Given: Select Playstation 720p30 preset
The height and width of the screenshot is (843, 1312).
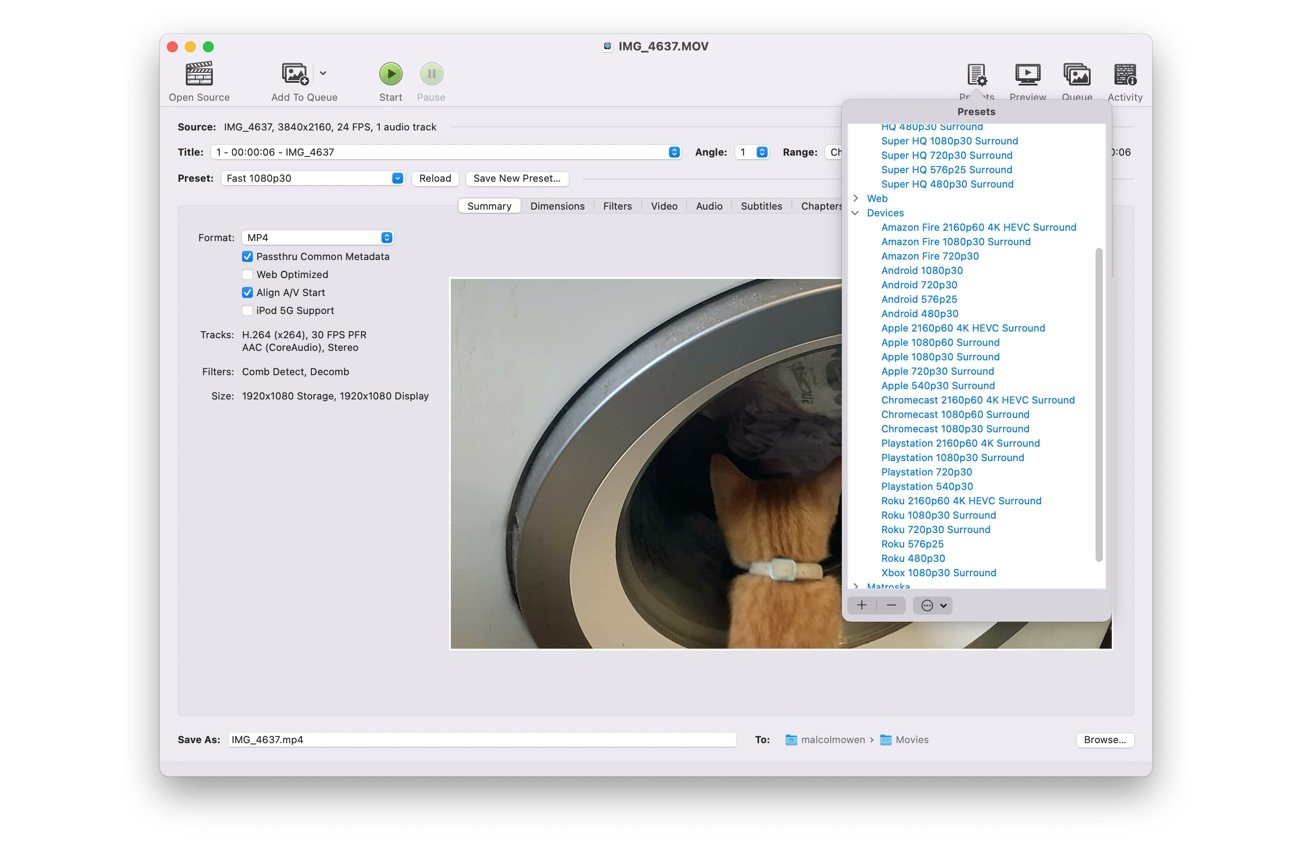Looking at the screenshot, I should point(926,472).
